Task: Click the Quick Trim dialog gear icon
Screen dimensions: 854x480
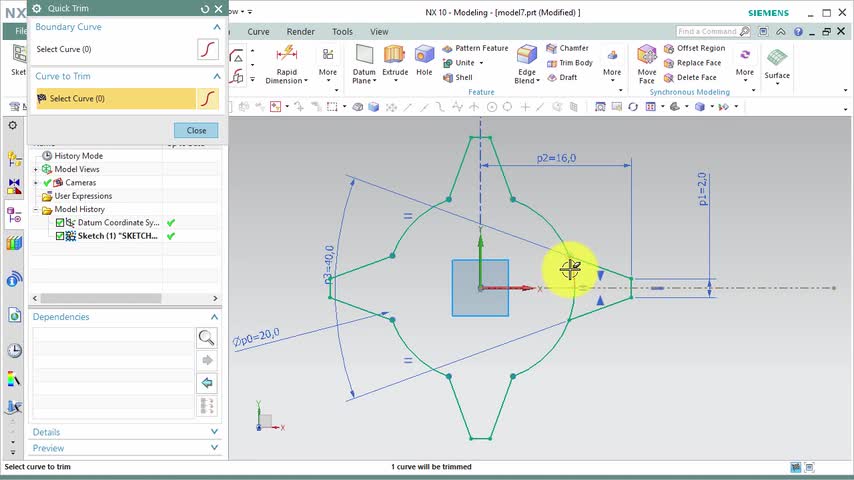Action: click(36, 9)
